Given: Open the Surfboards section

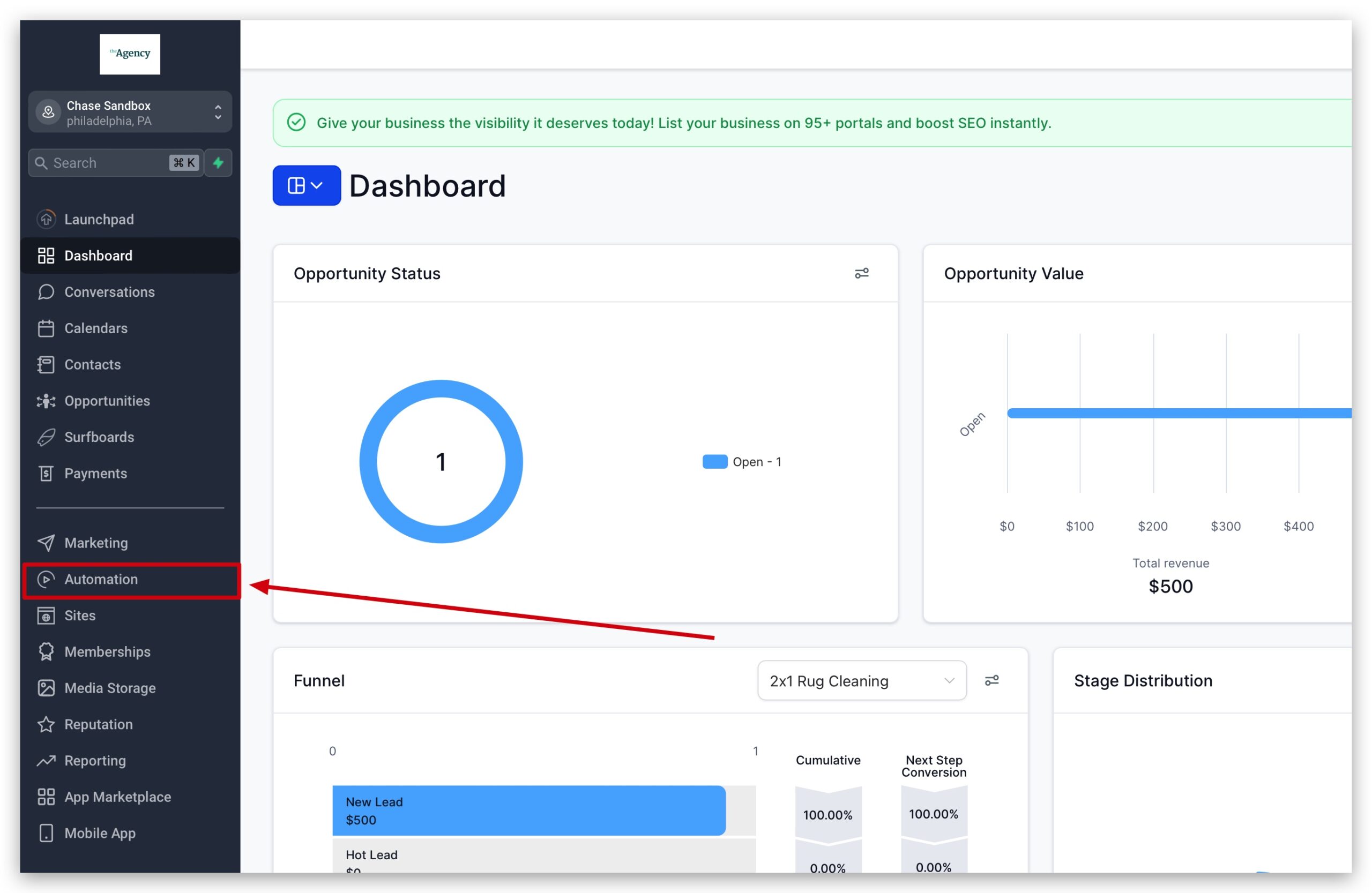Looking at the screenshot, I should (x=99, y=437).
